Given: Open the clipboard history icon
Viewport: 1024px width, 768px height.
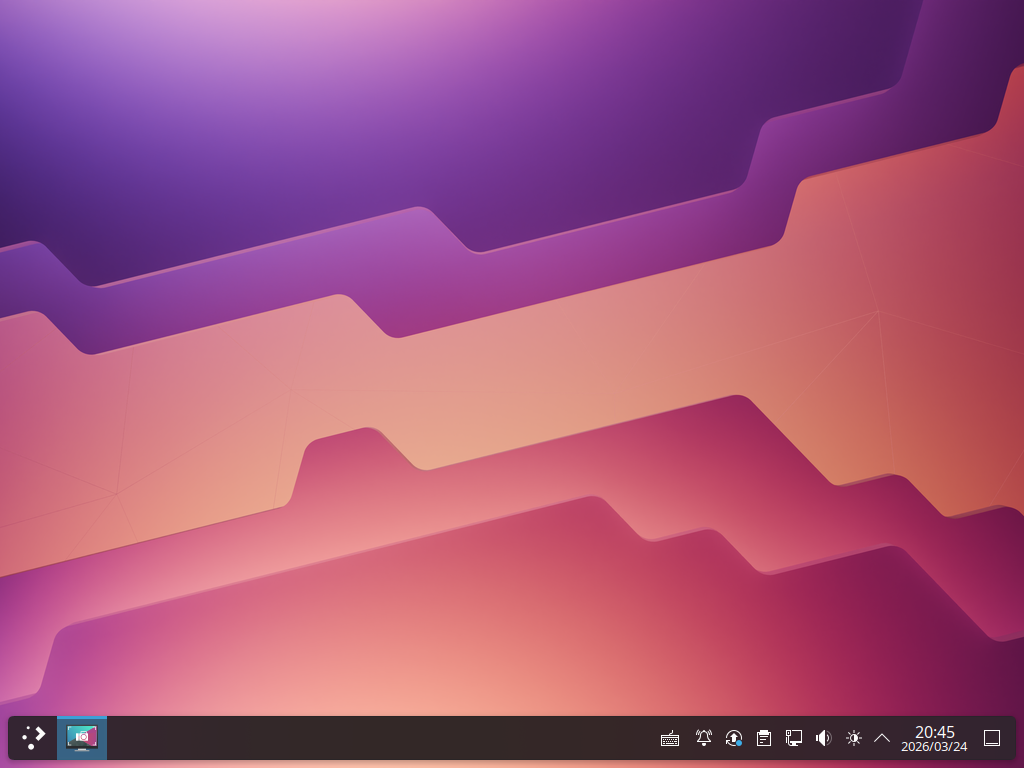Looking at the screenshot, I should [764, 738].
